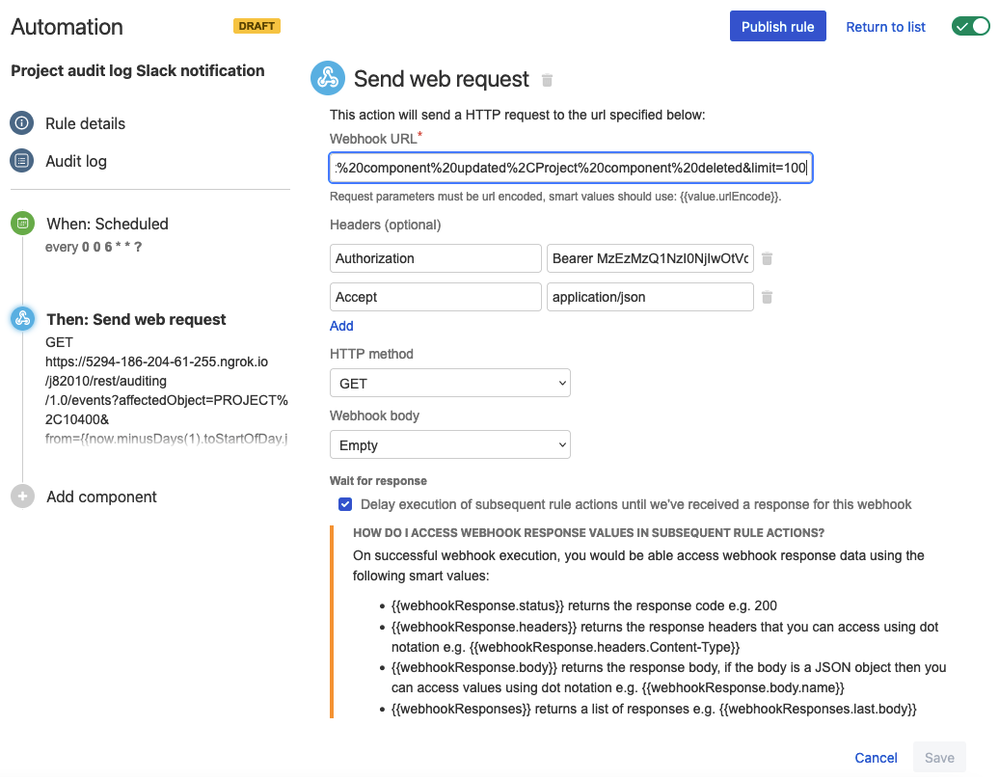This screenshot has width=999, height=777.
Task: Delete the Send web request action via trash icon
Action: click(x=547, y=80)
